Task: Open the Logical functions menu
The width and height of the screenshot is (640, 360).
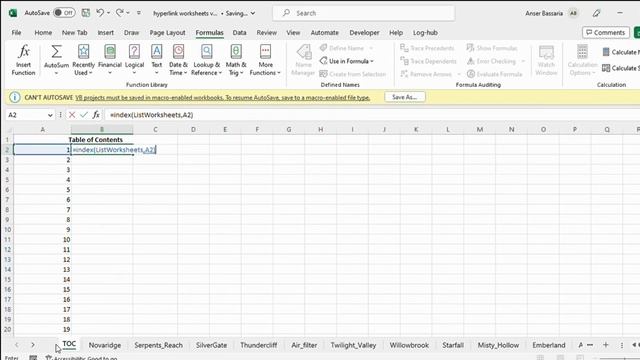Action: tap(134, 60)
